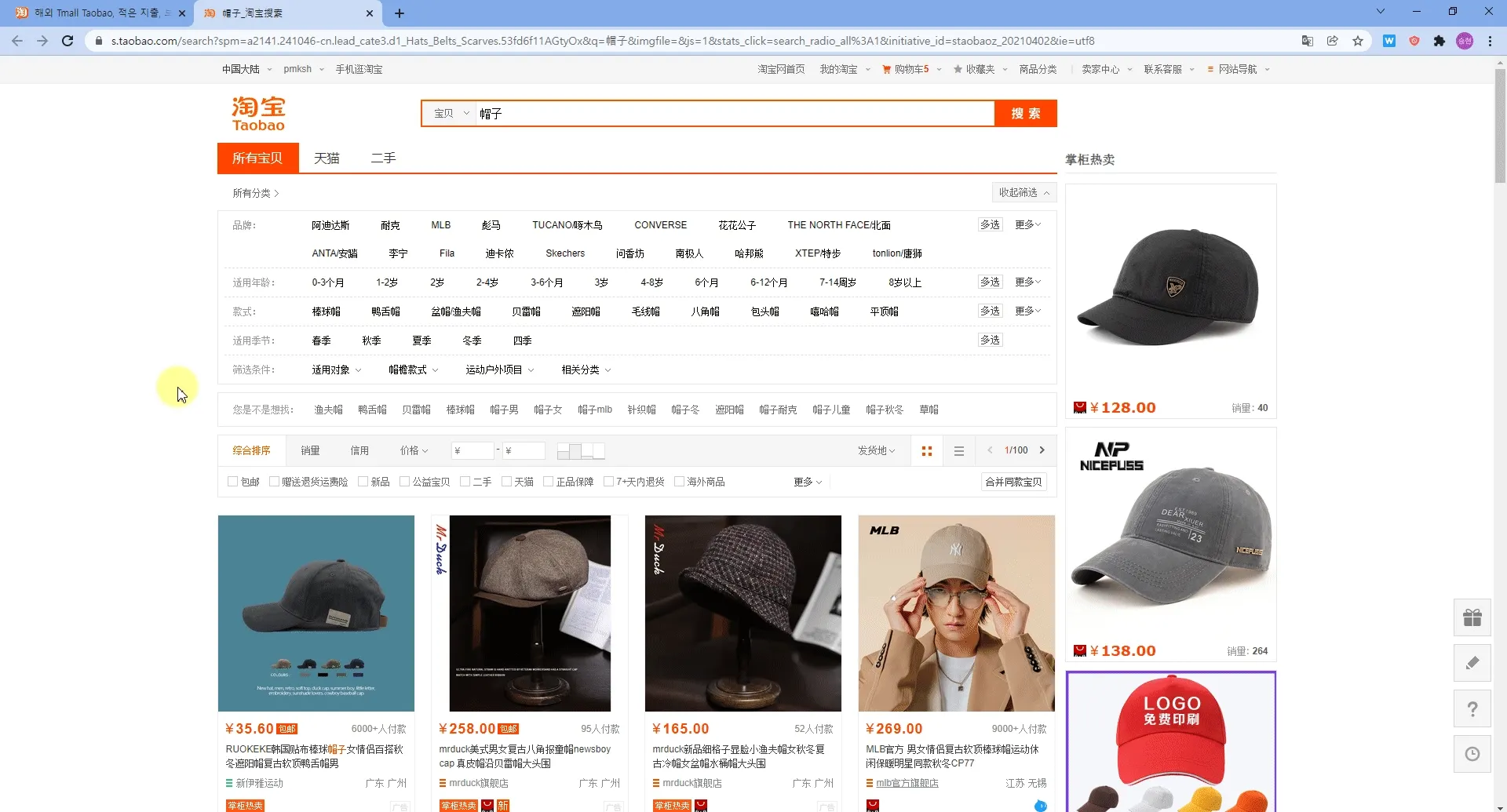Expand 更多 in the 品牌 row

pos(1027,224)
